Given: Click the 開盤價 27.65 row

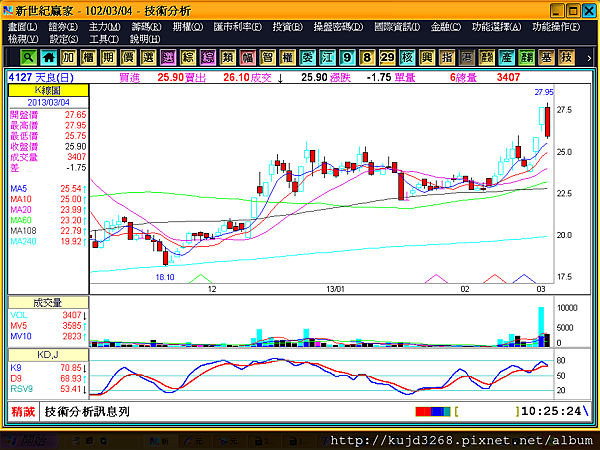Looking at the screenshot, I should coord(48,115).
